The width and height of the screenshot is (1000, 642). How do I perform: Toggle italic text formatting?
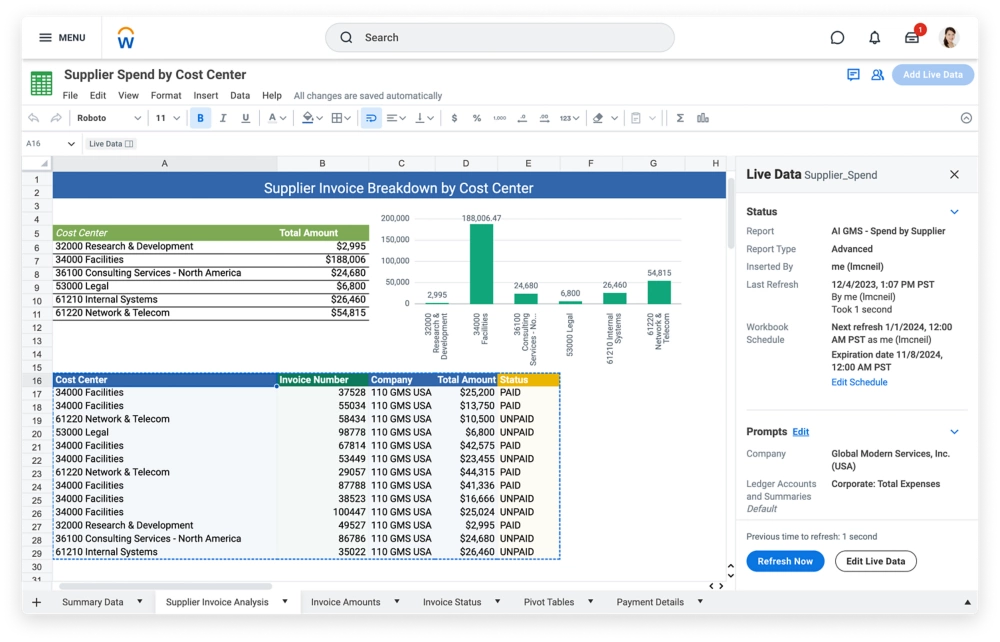[x=222, y=118]
